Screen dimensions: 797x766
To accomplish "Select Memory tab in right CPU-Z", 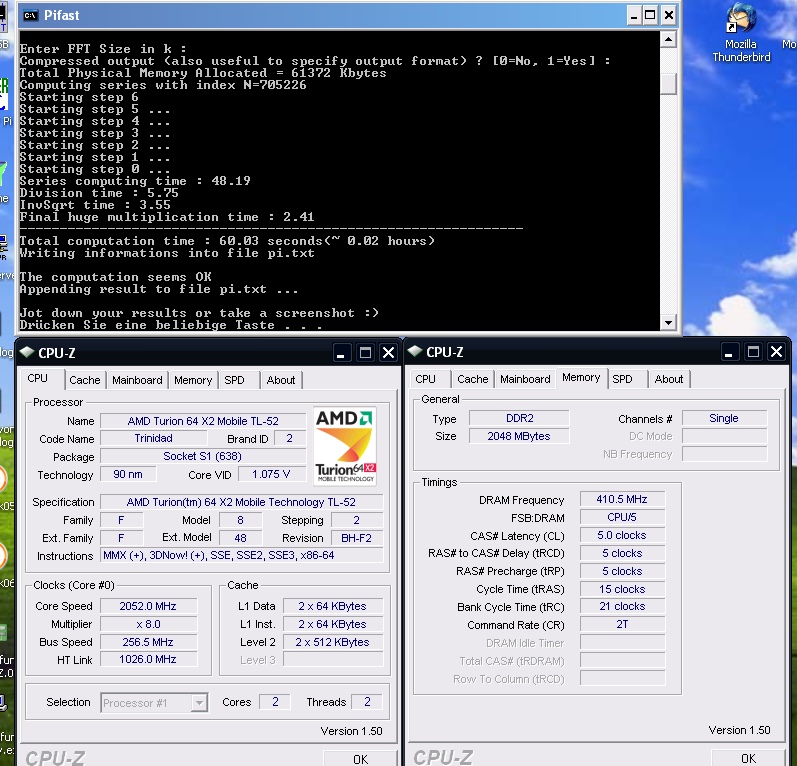I will 581,378.
